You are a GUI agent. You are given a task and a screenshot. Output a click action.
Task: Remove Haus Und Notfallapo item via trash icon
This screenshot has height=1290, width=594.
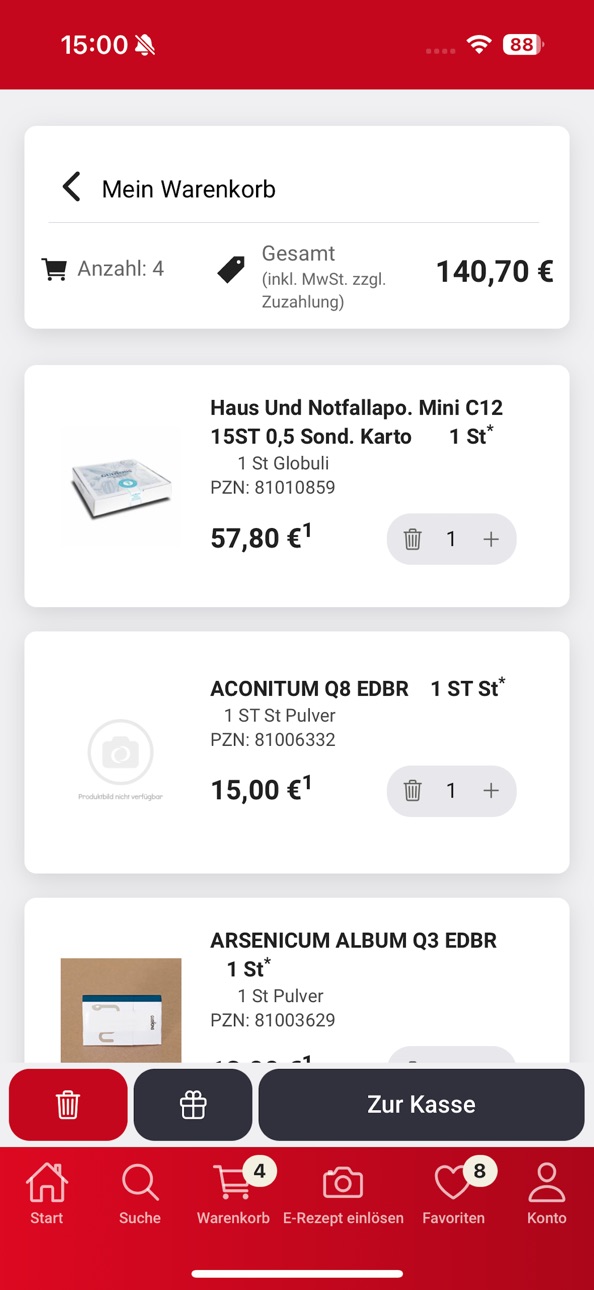tap(412, 539)
